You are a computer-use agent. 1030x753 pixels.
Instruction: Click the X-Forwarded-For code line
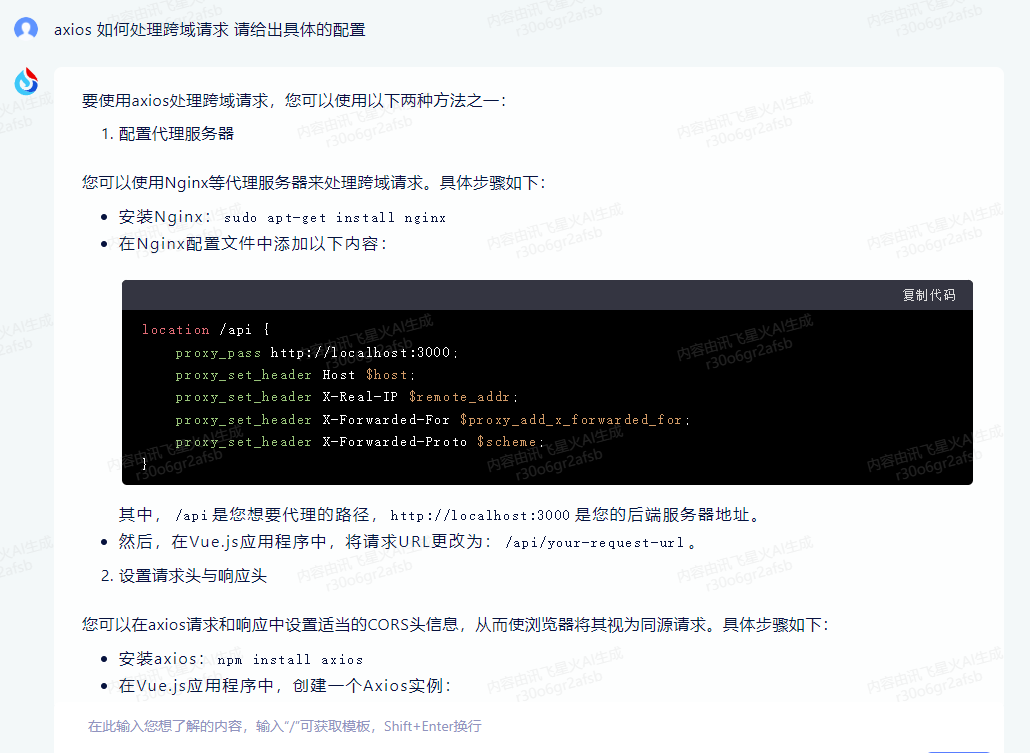(x=433, y=419)
